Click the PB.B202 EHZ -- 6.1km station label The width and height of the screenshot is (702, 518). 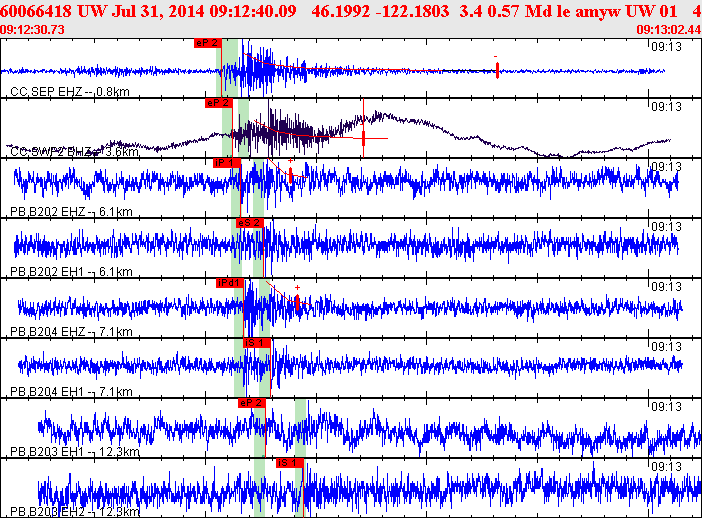[x=71, y=212]
